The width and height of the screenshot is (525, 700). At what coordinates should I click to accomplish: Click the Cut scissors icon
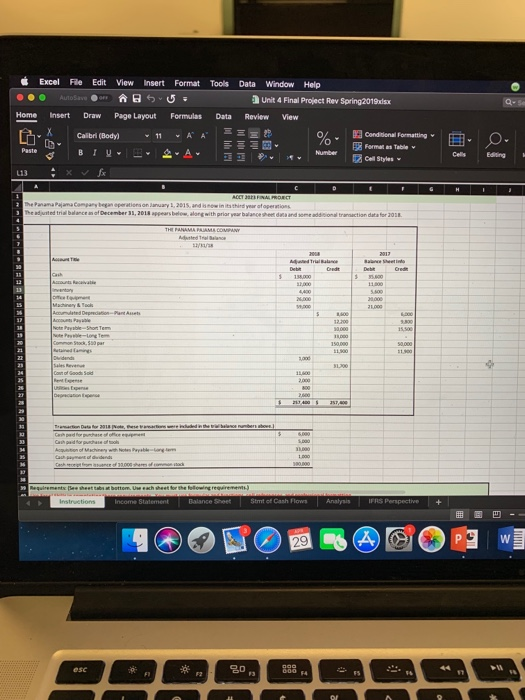50,133
